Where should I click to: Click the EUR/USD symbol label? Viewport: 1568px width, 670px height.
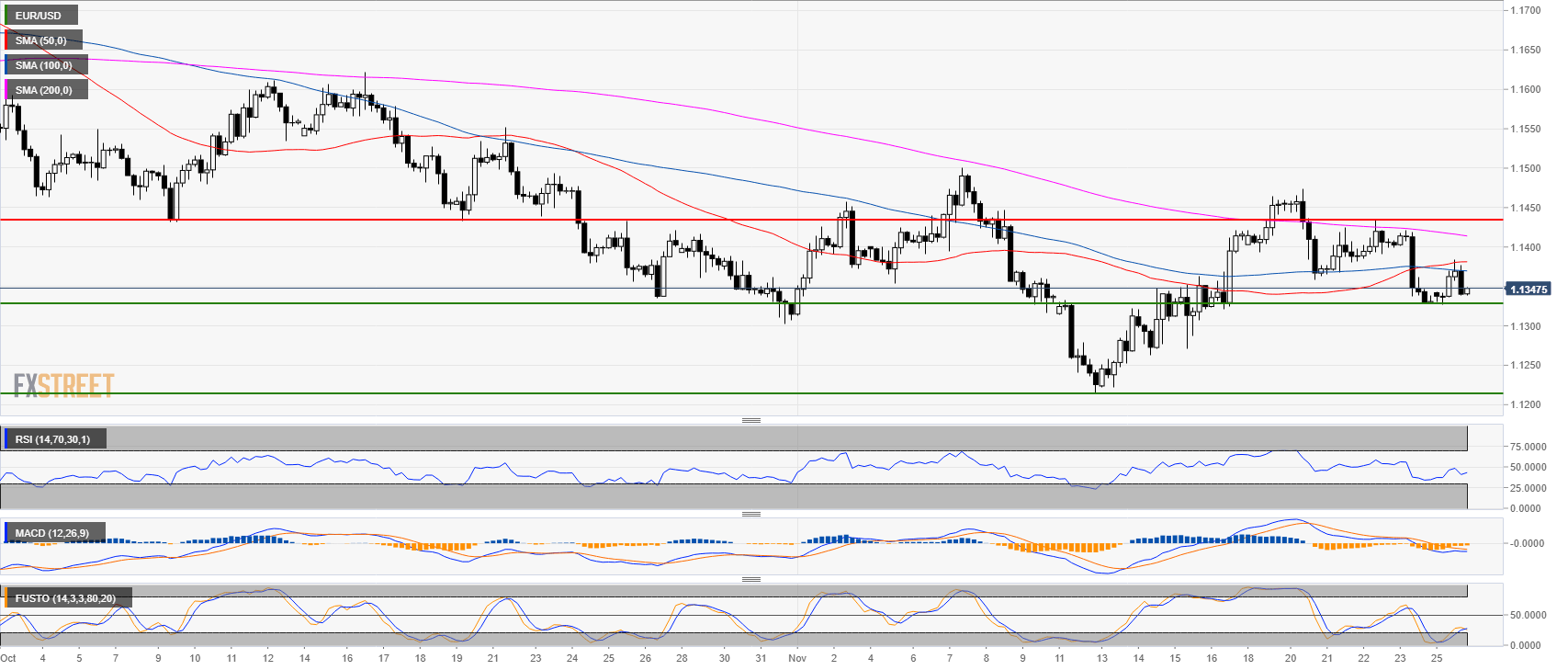pos(39,16)
